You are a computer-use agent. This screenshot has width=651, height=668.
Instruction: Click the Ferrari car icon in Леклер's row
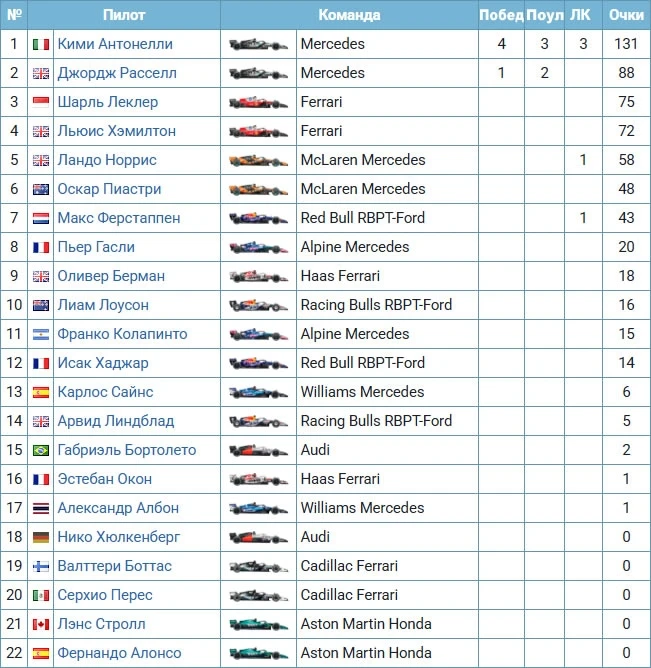pos(259,102)
